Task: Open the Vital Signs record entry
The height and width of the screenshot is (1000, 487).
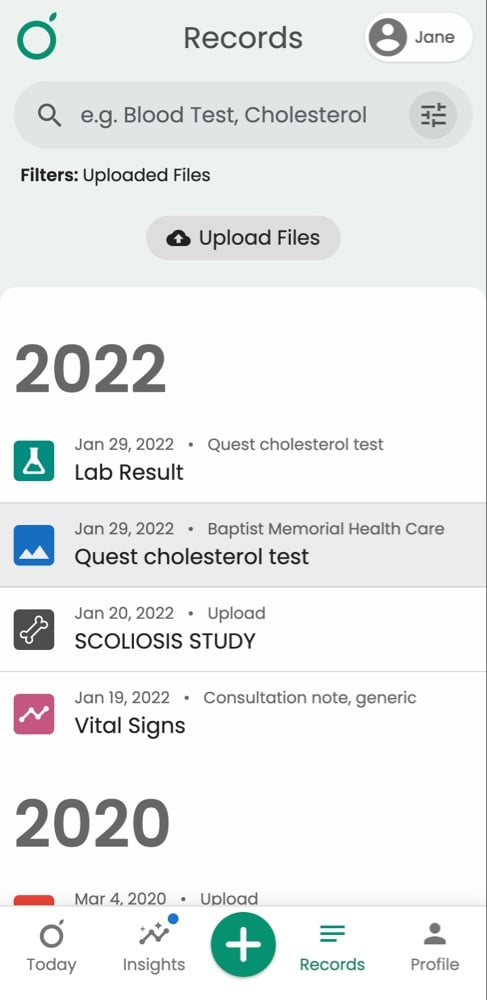Action: [243, 714]
